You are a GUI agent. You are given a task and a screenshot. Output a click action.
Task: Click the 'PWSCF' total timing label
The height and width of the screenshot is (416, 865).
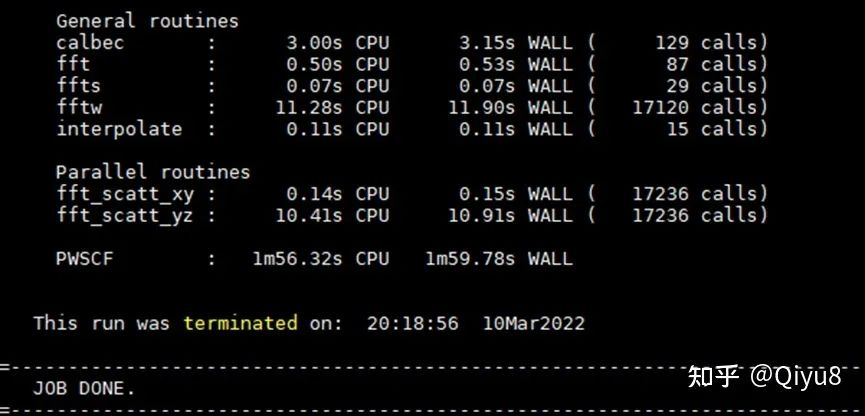84,259
